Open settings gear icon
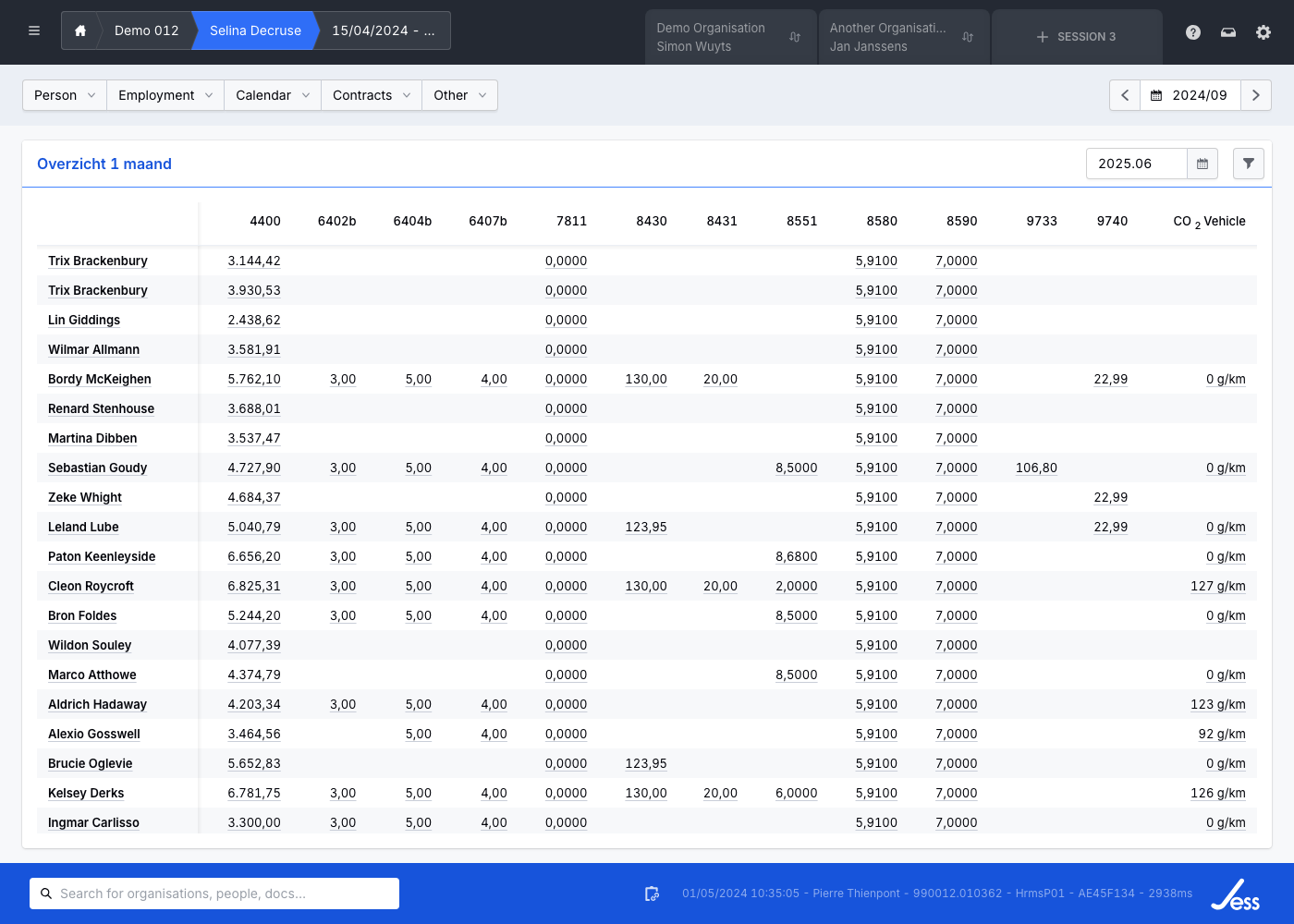This screenshot has width=1294, height=924. [x=1263, y=32]
